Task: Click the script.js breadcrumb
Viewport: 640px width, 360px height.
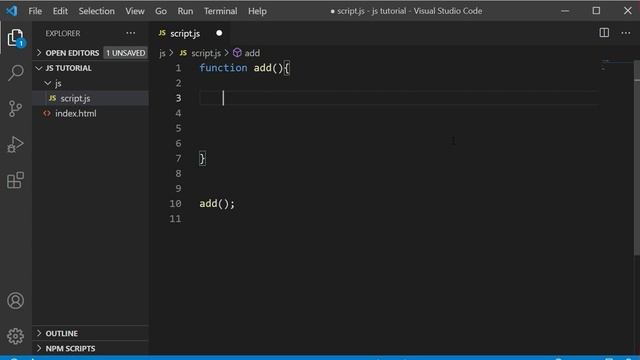Action: click(x=206, y=53)
